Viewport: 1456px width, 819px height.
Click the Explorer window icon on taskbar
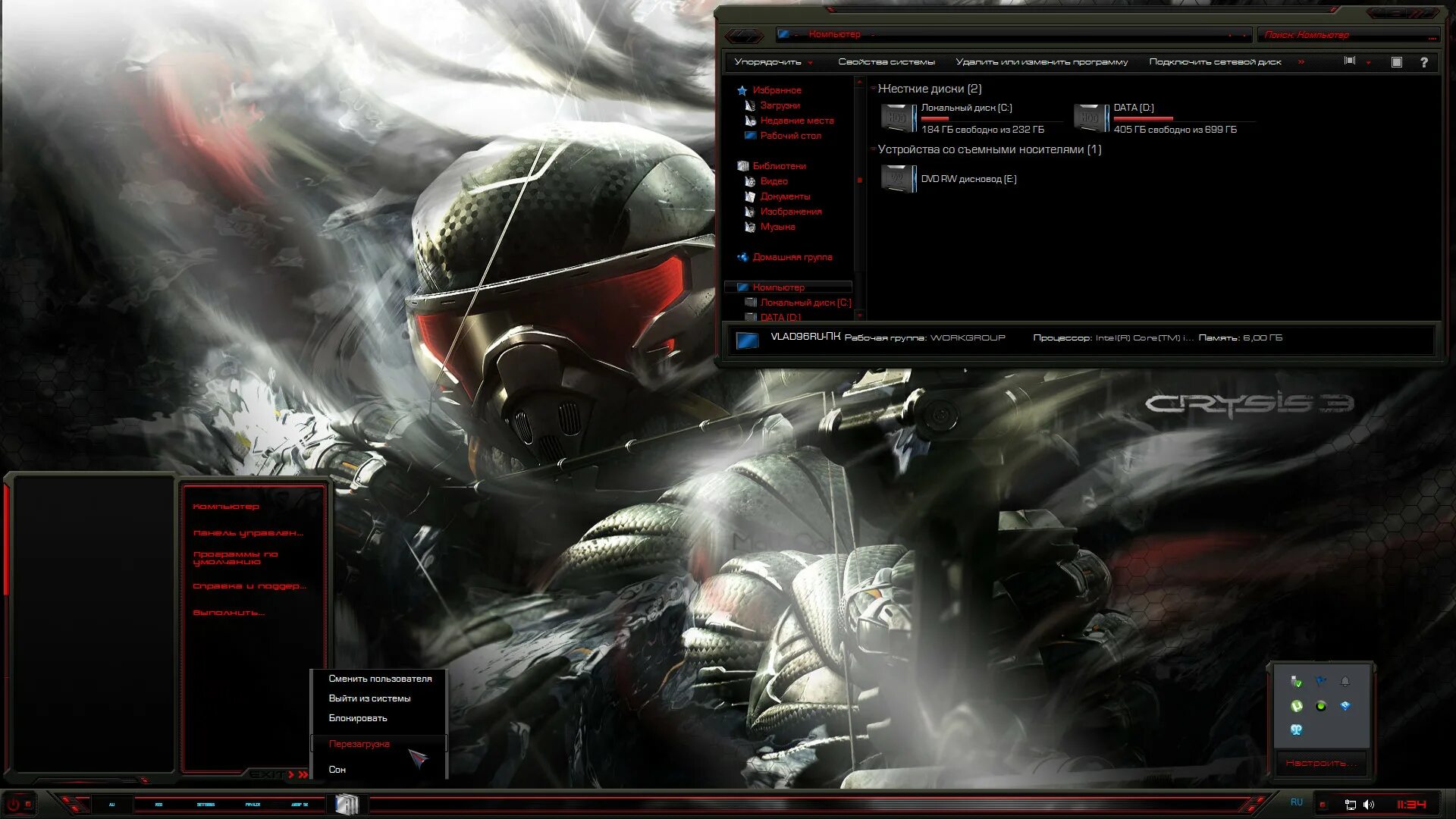tap(347, 804)
